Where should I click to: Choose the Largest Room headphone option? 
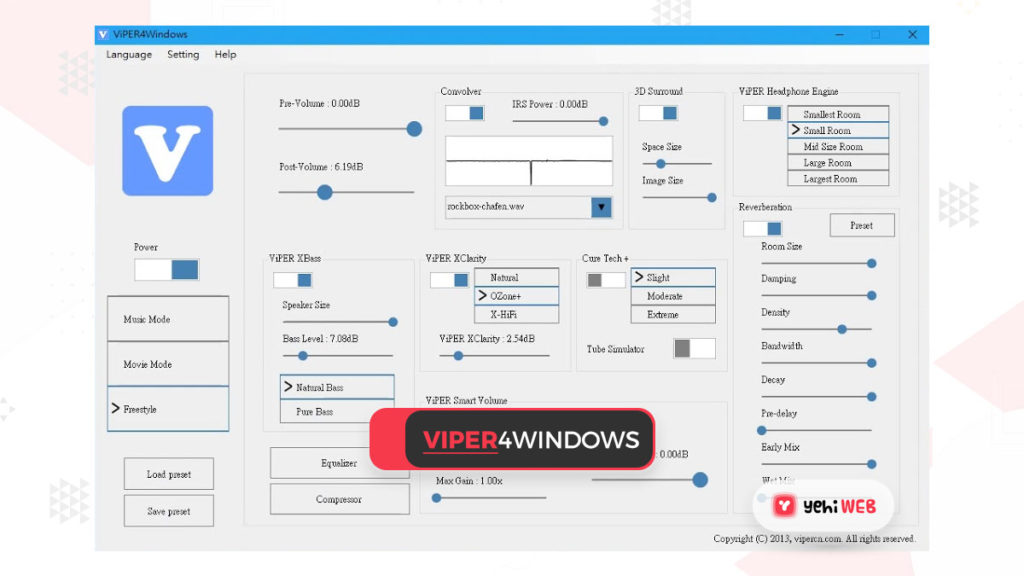pyautogui.click(x=830, y=179)
